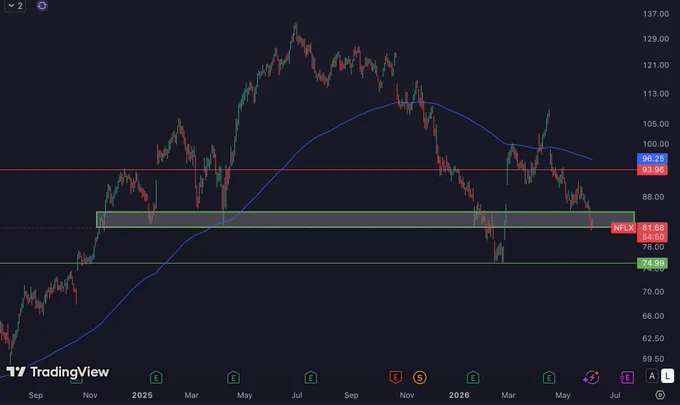Toggle the A auto scale button
680x405 pixels.
(x=652, y=376)
